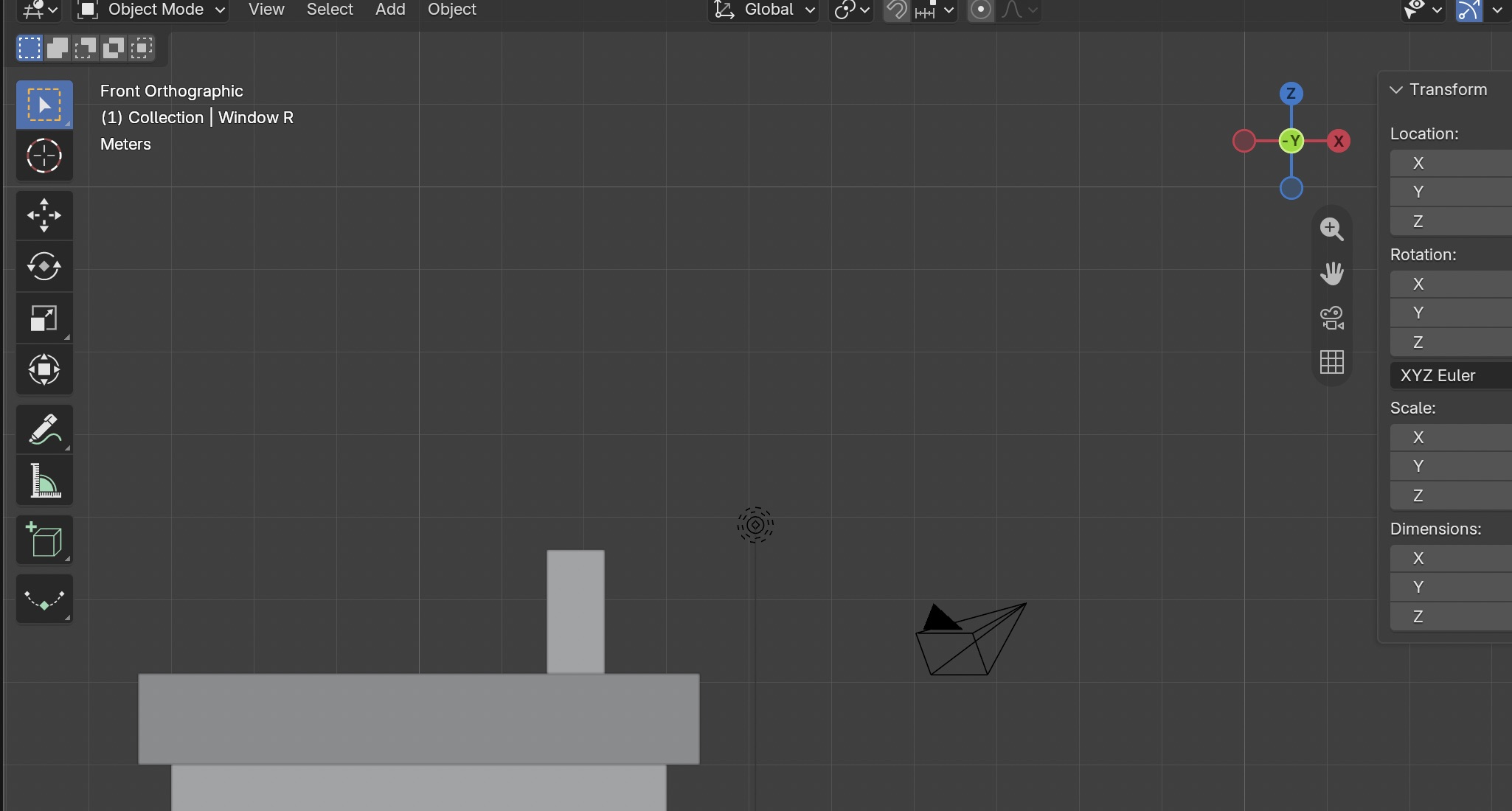Click the Dimensions Y field
This screenshot has height=811, width=1512.
[1451, 587]
